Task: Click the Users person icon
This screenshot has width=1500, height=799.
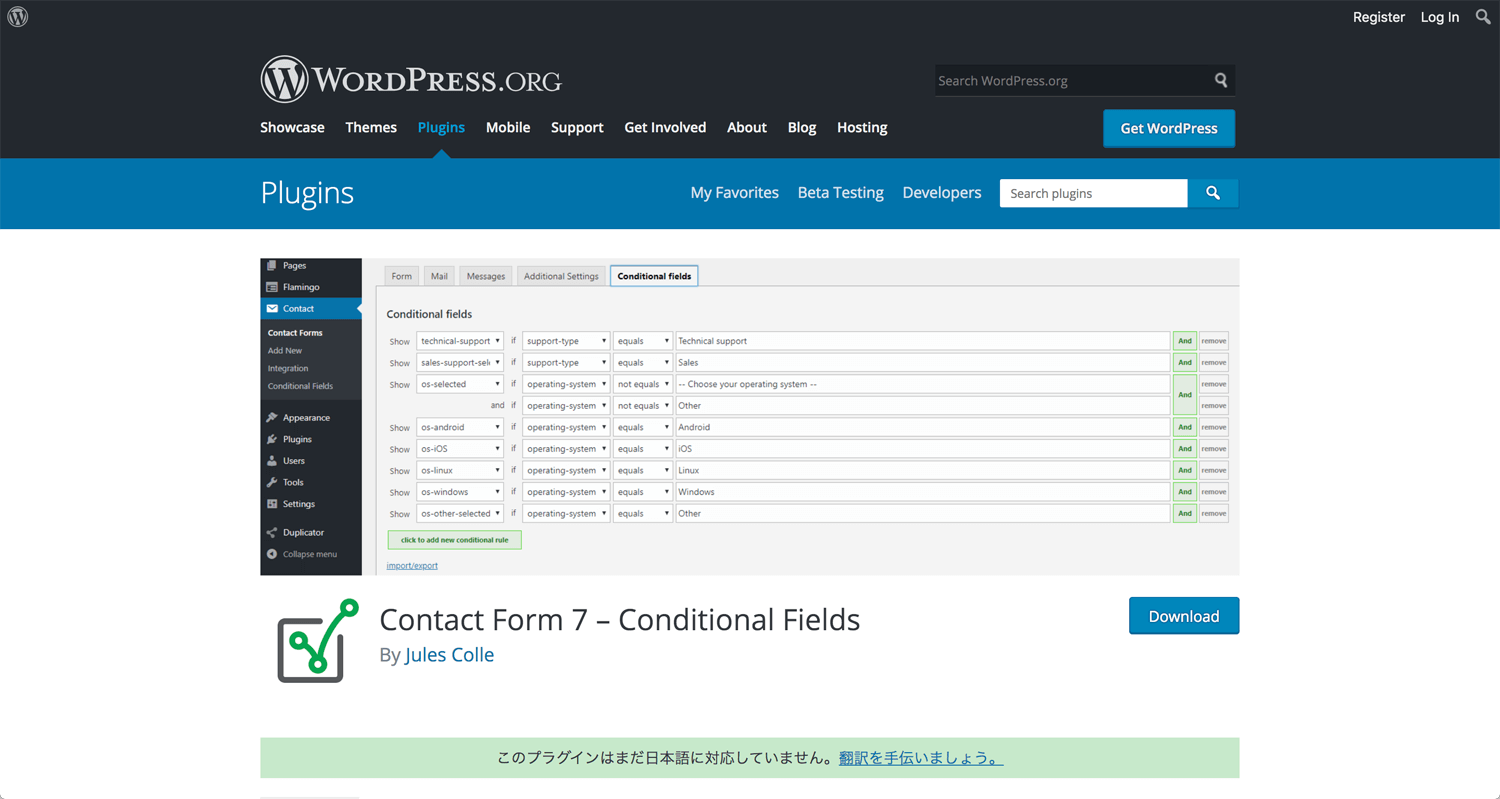Action: 272,461
